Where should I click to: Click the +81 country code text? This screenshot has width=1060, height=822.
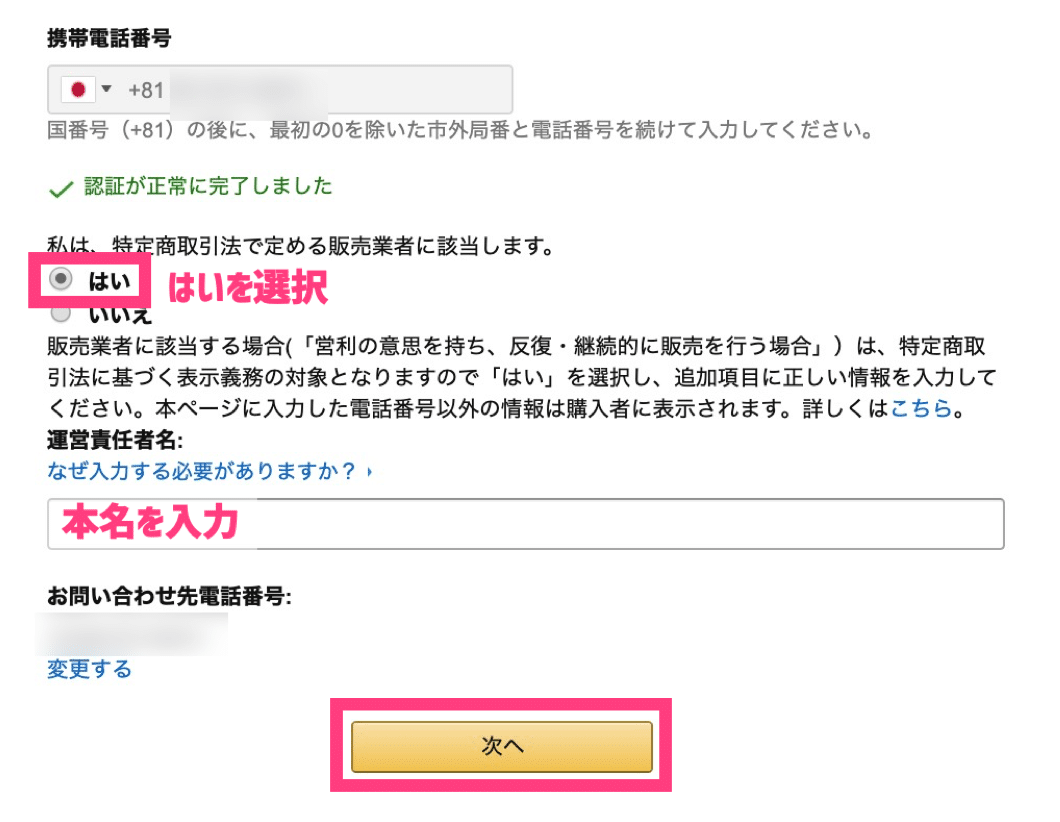coord(146,90)
